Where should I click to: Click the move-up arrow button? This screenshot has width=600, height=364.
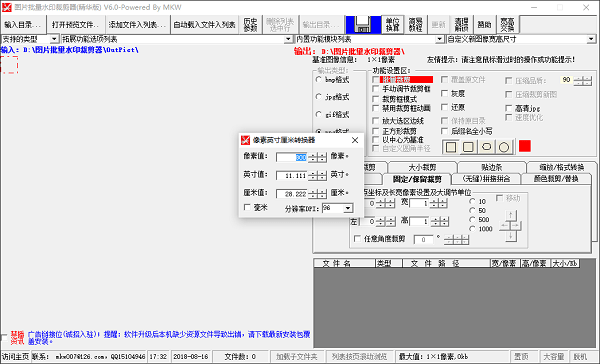click(510, 215)
